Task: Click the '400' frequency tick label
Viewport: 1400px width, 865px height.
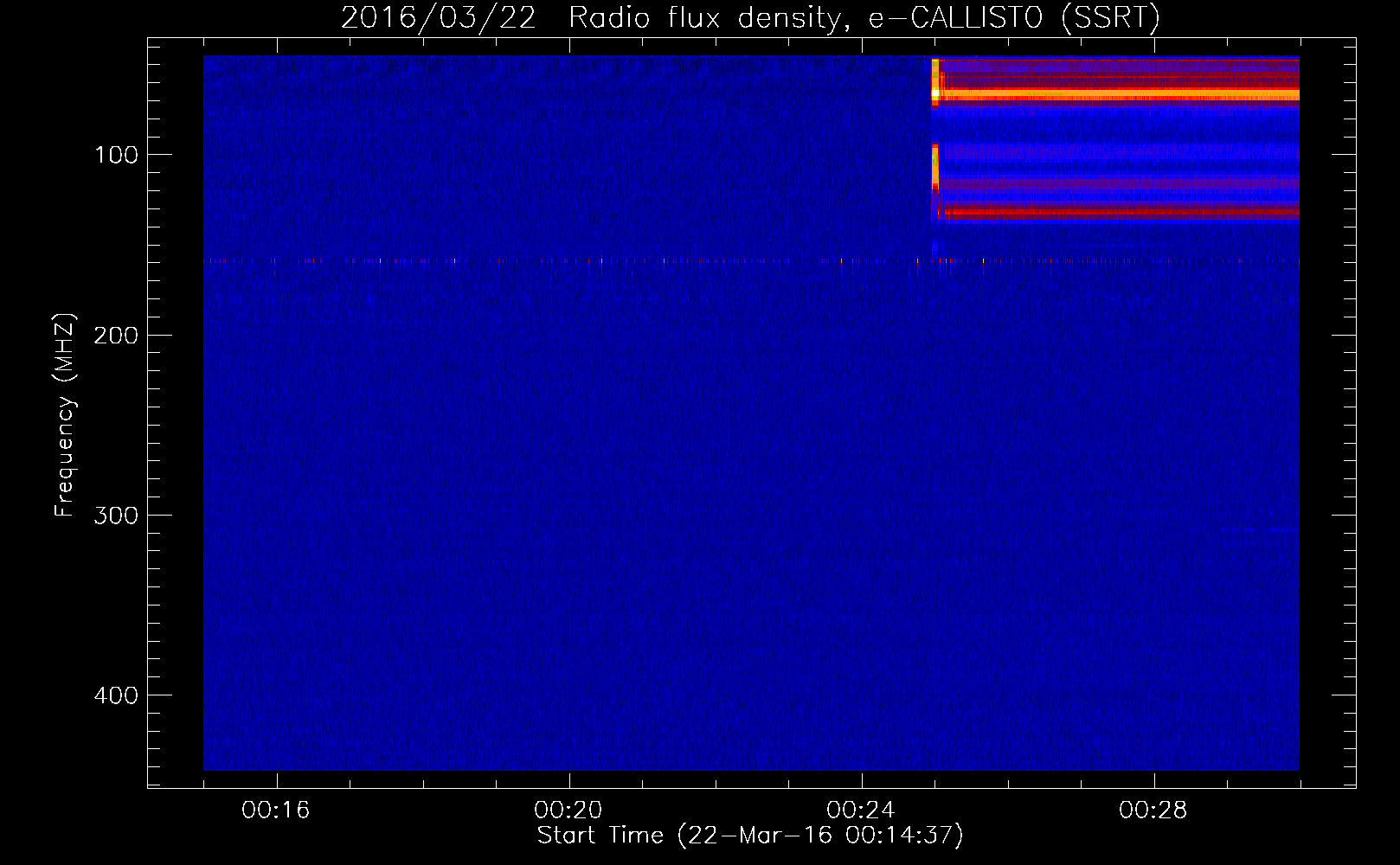Action: point(117,695)
